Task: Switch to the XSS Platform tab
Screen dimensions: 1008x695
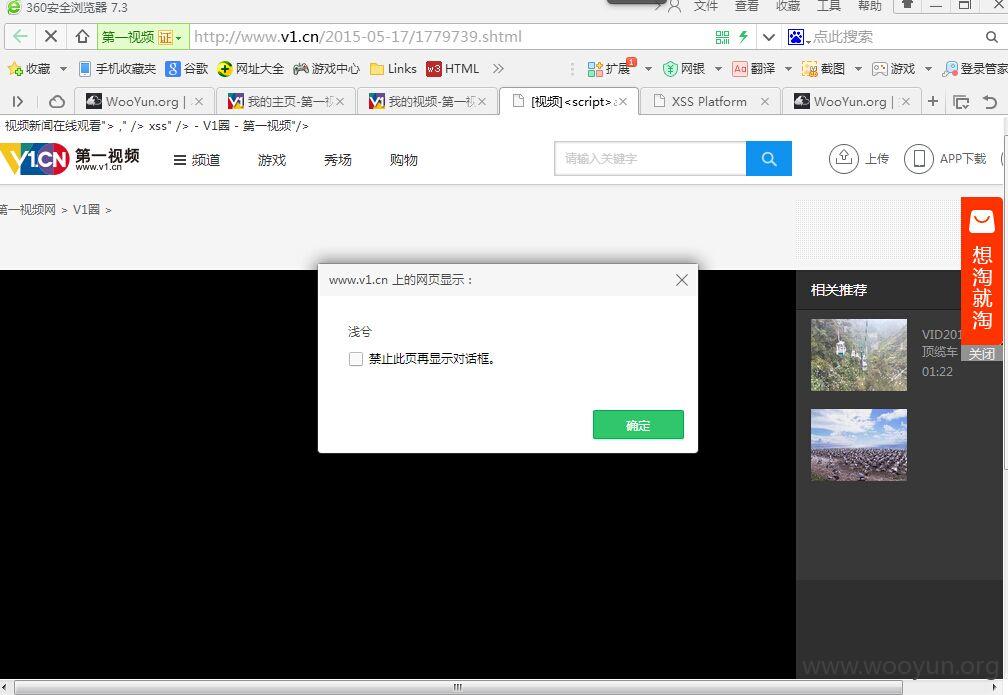Action: [x=710, y=102]
